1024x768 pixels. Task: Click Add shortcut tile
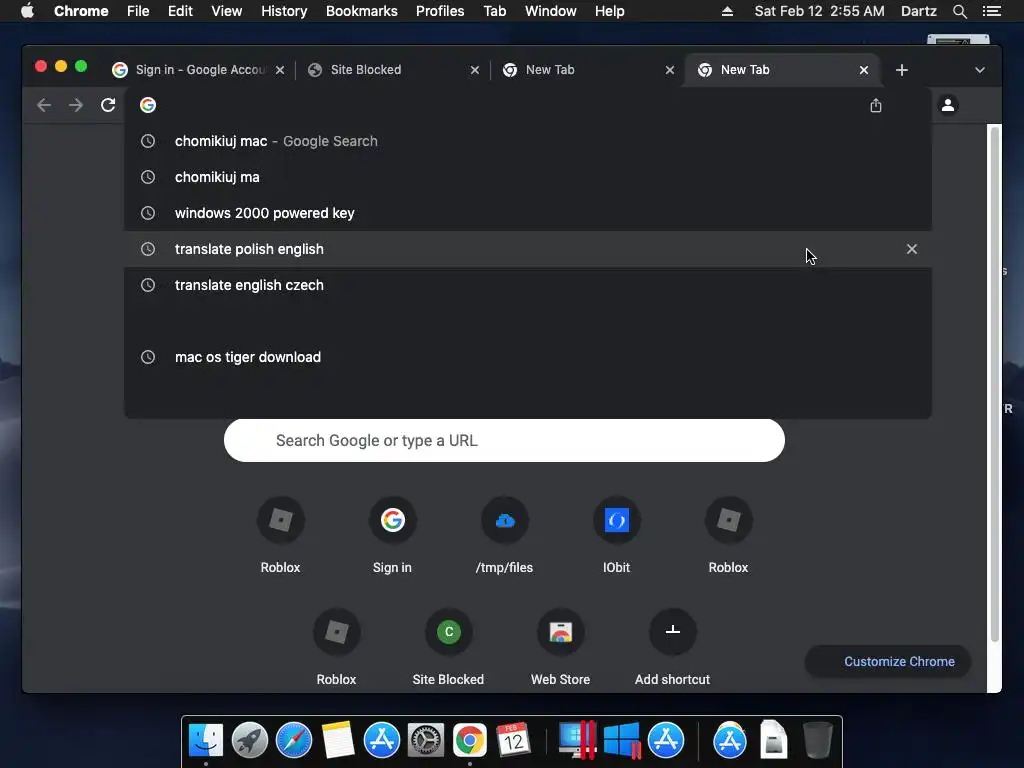673,648
